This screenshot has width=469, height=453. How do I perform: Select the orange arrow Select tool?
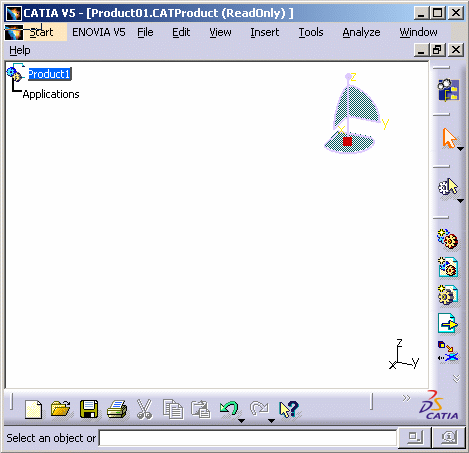[x=449, y=139]
